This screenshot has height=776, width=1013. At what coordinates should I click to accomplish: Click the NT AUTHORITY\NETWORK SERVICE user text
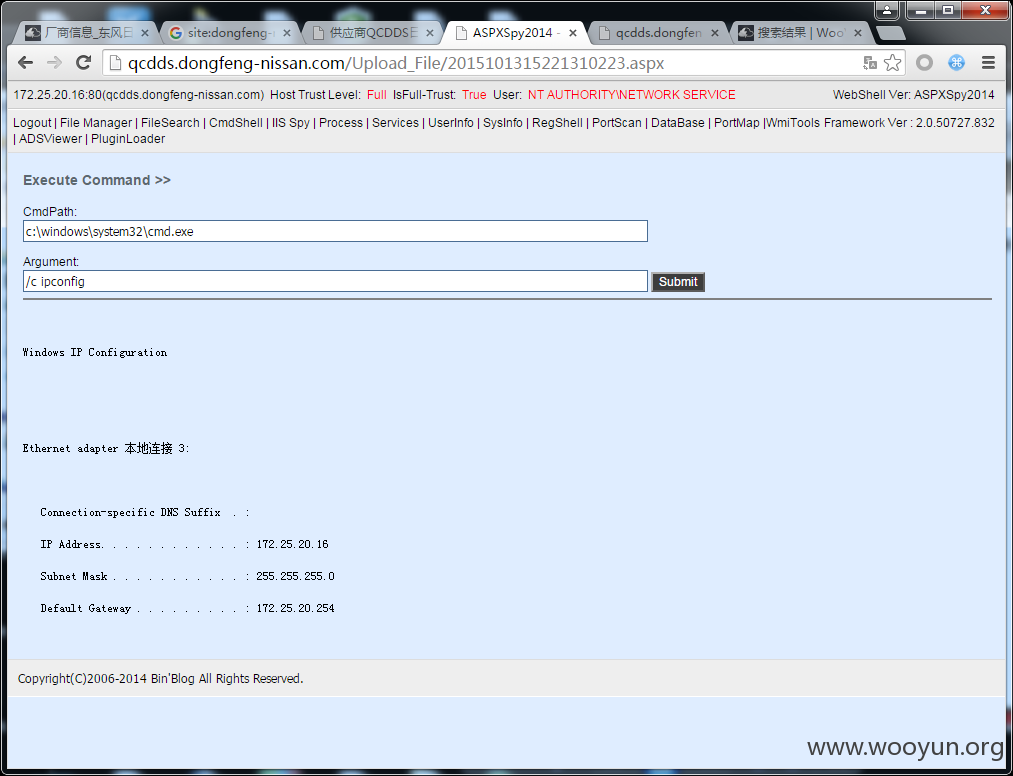coord(631,95)
